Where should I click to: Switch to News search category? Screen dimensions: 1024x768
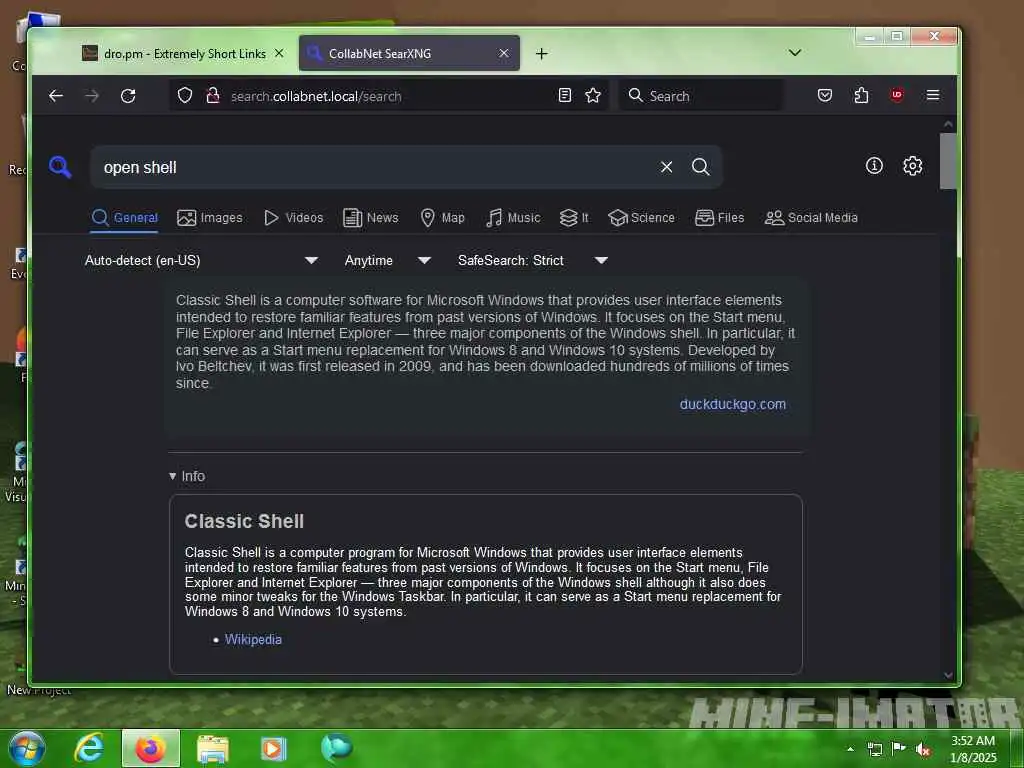370,217
